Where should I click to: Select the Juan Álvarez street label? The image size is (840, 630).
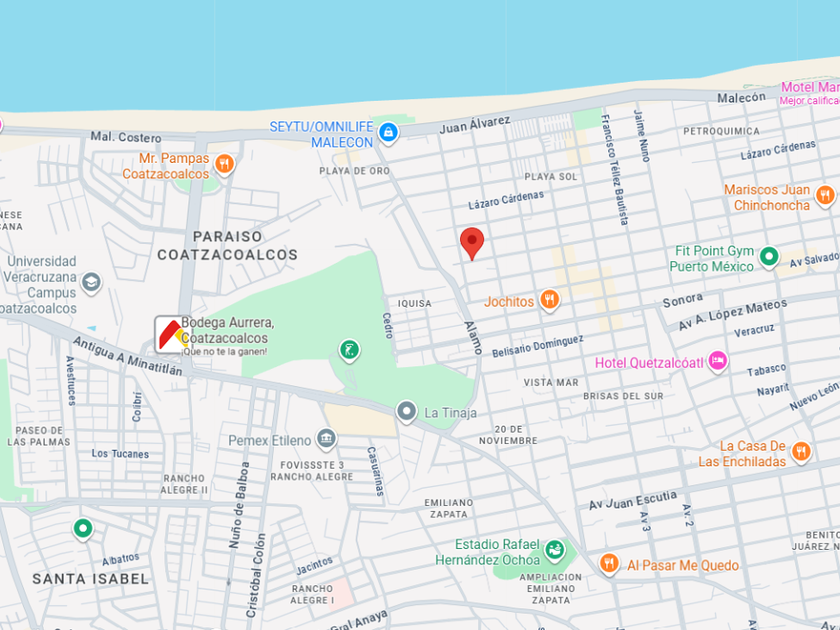tap(475, 124)
